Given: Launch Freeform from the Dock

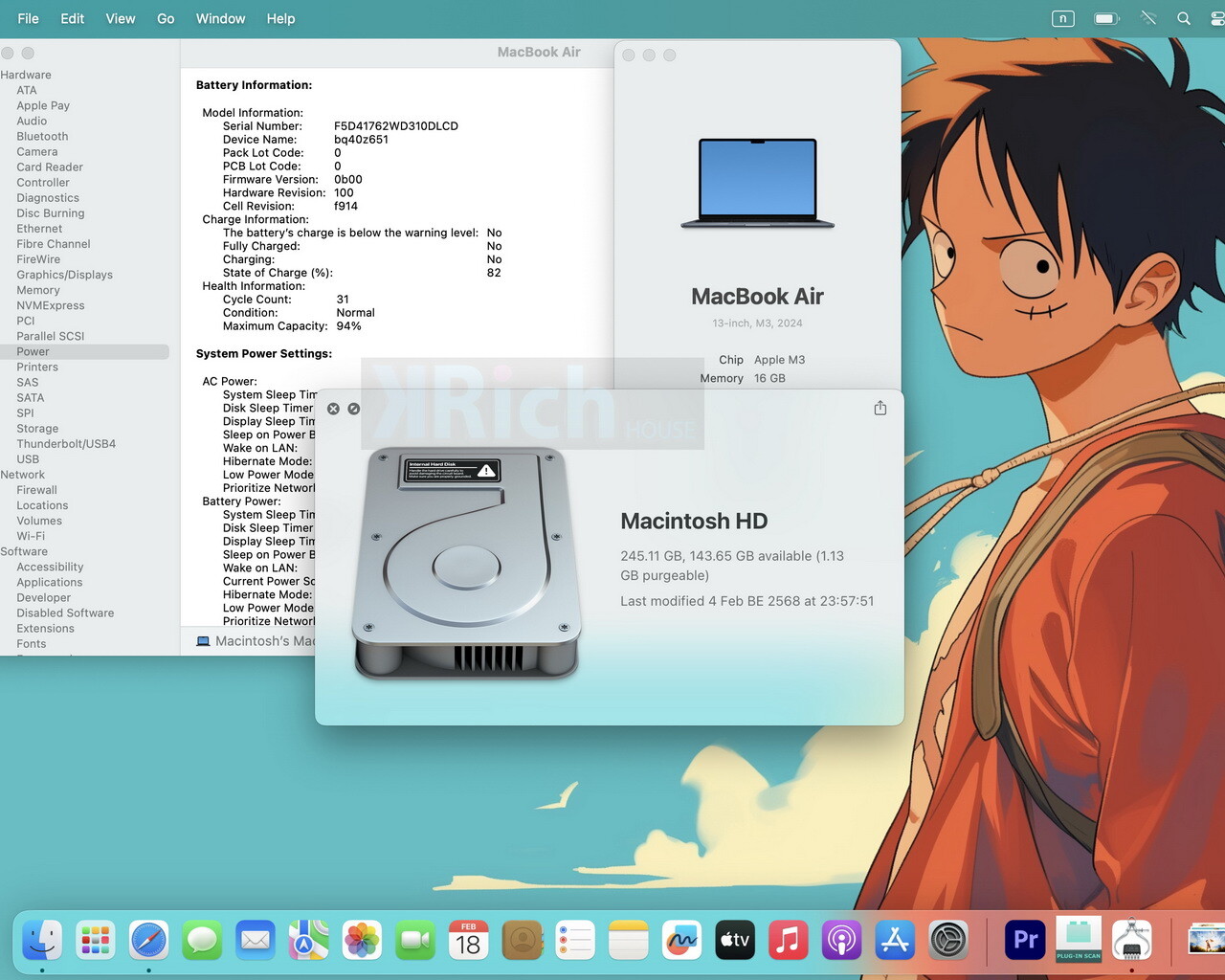Looking at the screenshot, I should 681,941.
